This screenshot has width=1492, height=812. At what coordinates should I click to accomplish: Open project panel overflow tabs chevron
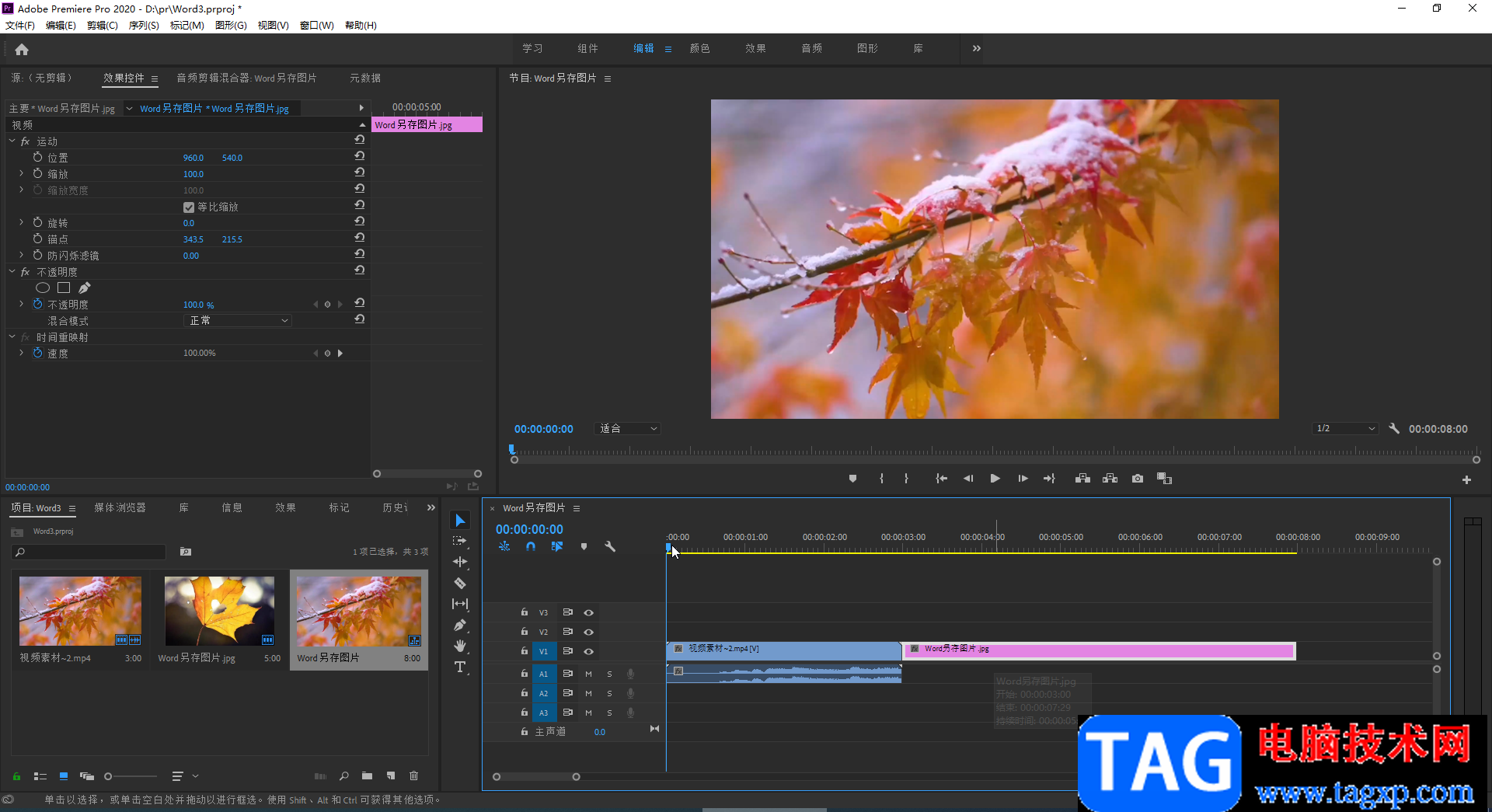point(431,507)
